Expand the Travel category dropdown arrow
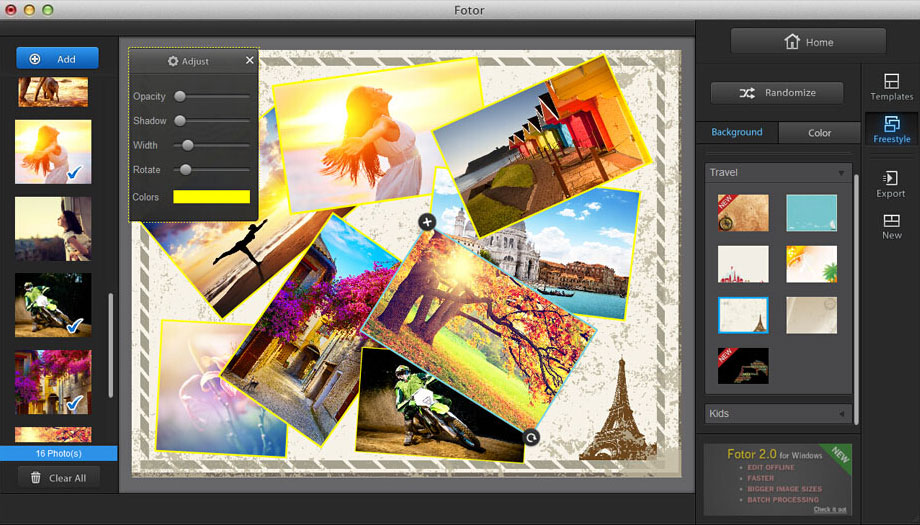This screenshot has height=525, width=920. click(841, 173)
